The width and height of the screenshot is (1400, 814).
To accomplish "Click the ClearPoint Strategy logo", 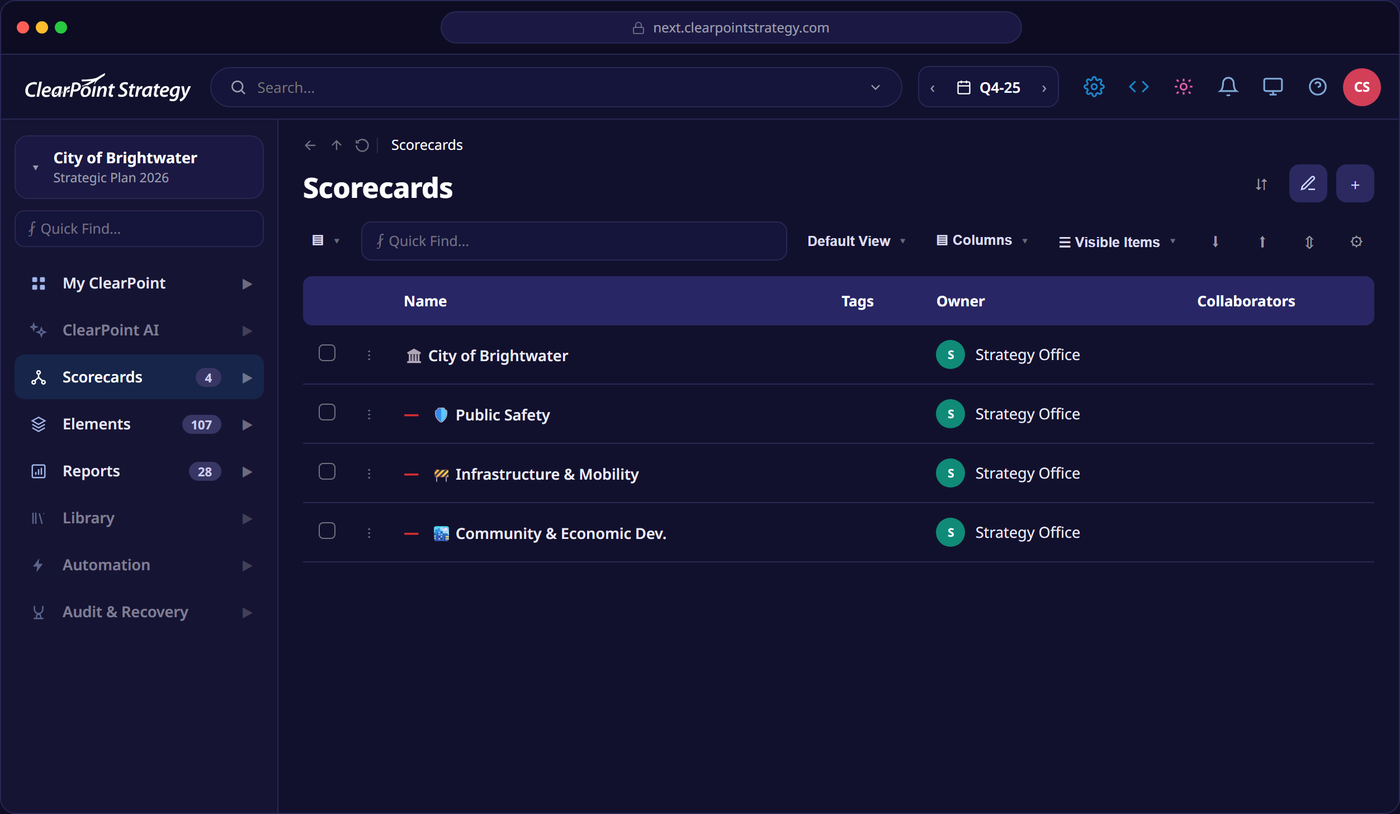I will click(108, 88).
